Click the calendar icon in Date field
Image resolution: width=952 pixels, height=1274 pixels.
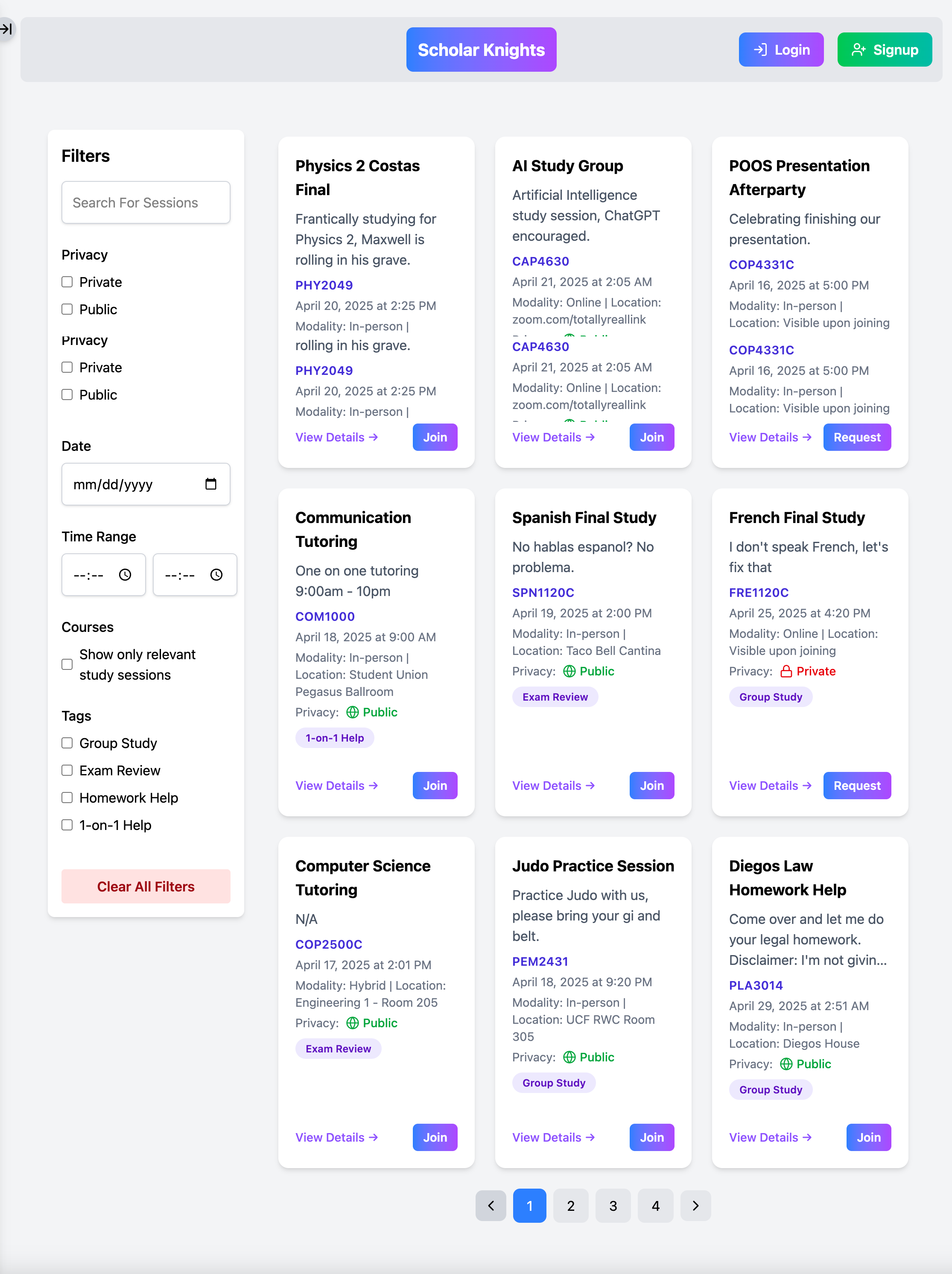pos(211,484)
